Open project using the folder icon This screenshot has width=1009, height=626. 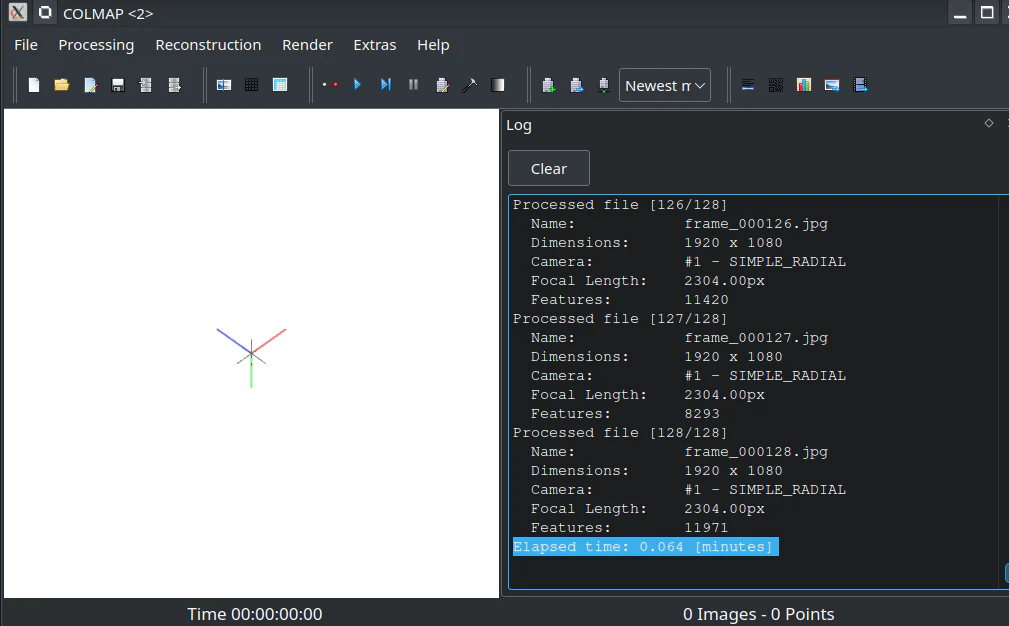click(x=62, y=85)
